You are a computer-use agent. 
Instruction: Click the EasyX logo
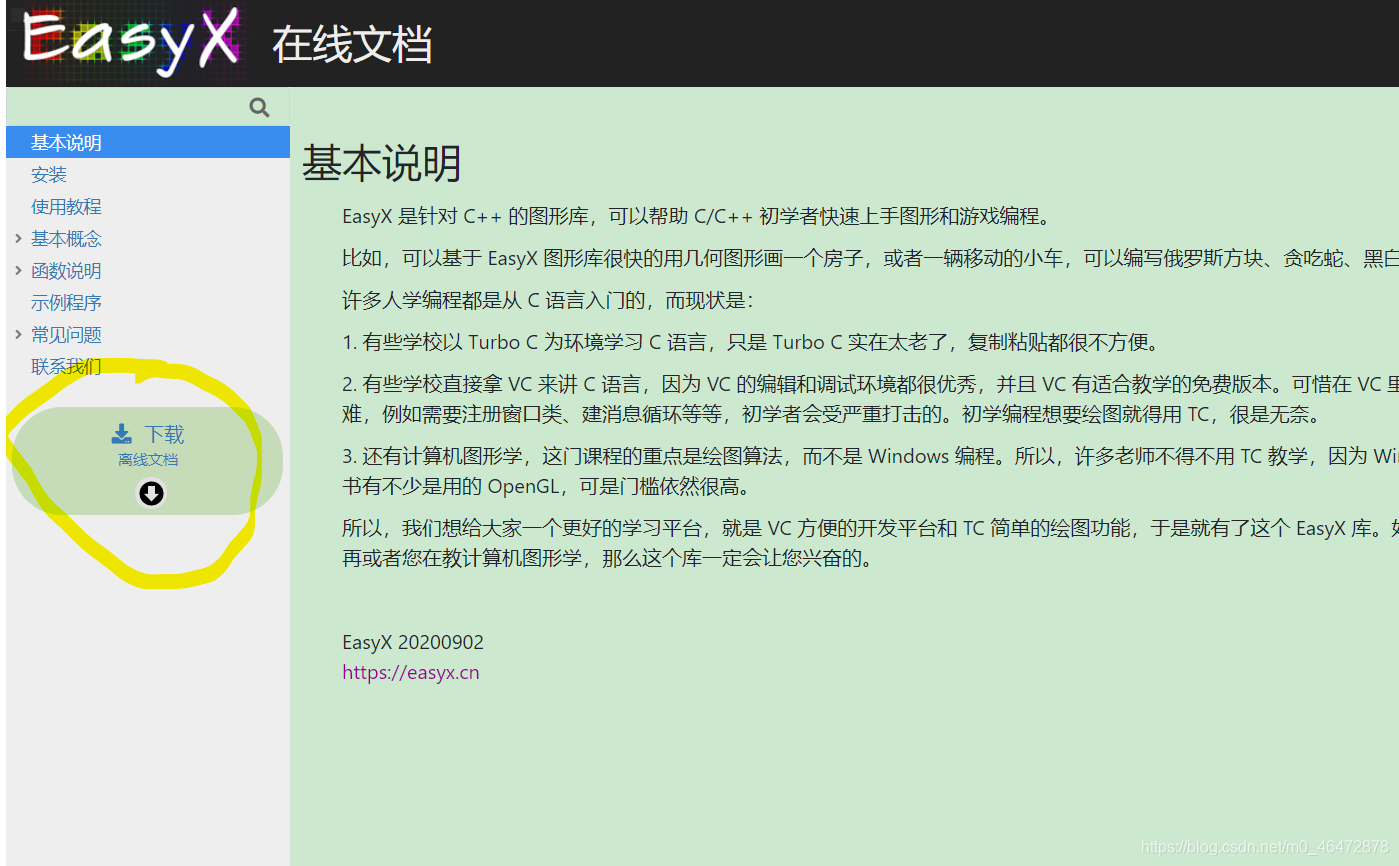click(132, 41)
